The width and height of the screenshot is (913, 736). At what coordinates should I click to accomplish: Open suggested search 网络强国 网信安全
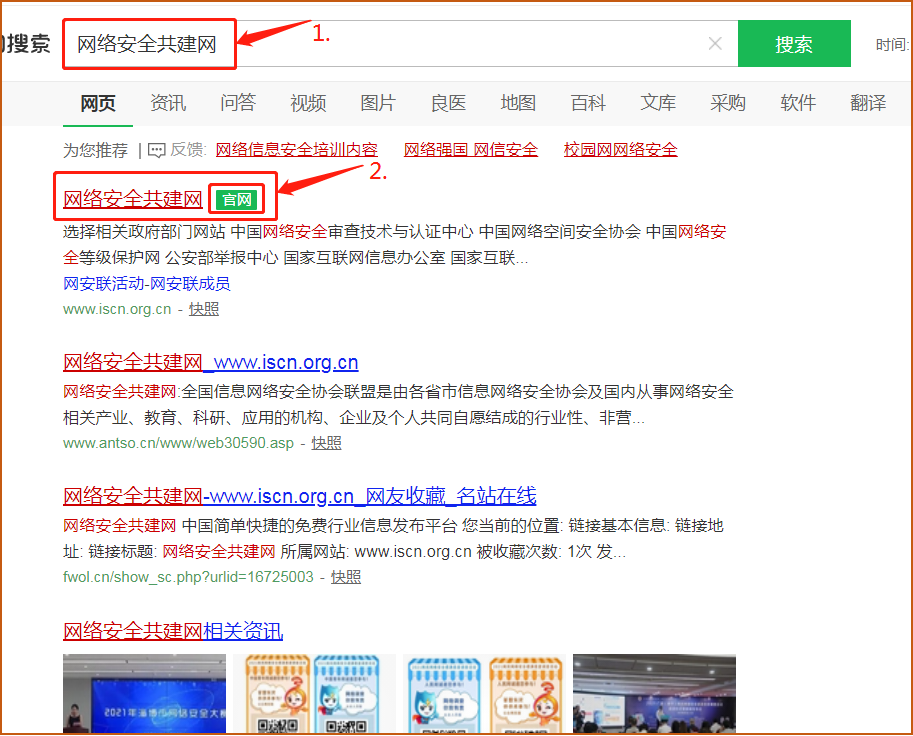(470, 150)
